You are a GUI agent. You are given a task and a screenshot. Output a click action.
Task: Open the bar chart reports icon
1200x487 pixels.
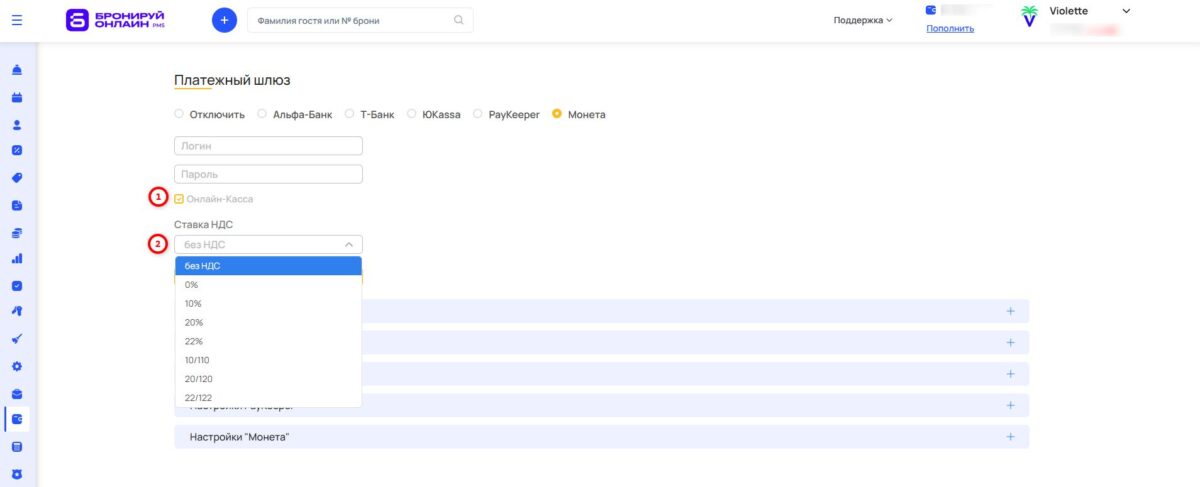click(x=17, y=258)
